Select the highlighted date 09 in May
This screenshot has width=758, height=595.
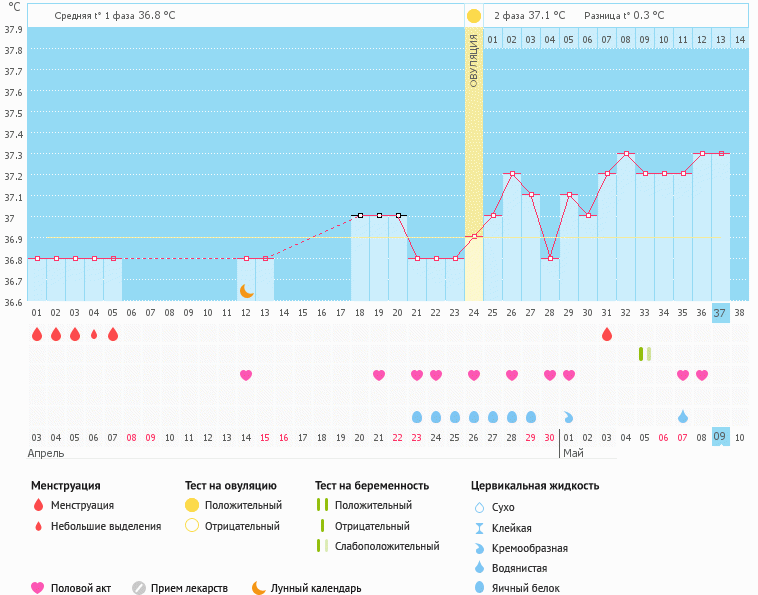pos(721,436)
